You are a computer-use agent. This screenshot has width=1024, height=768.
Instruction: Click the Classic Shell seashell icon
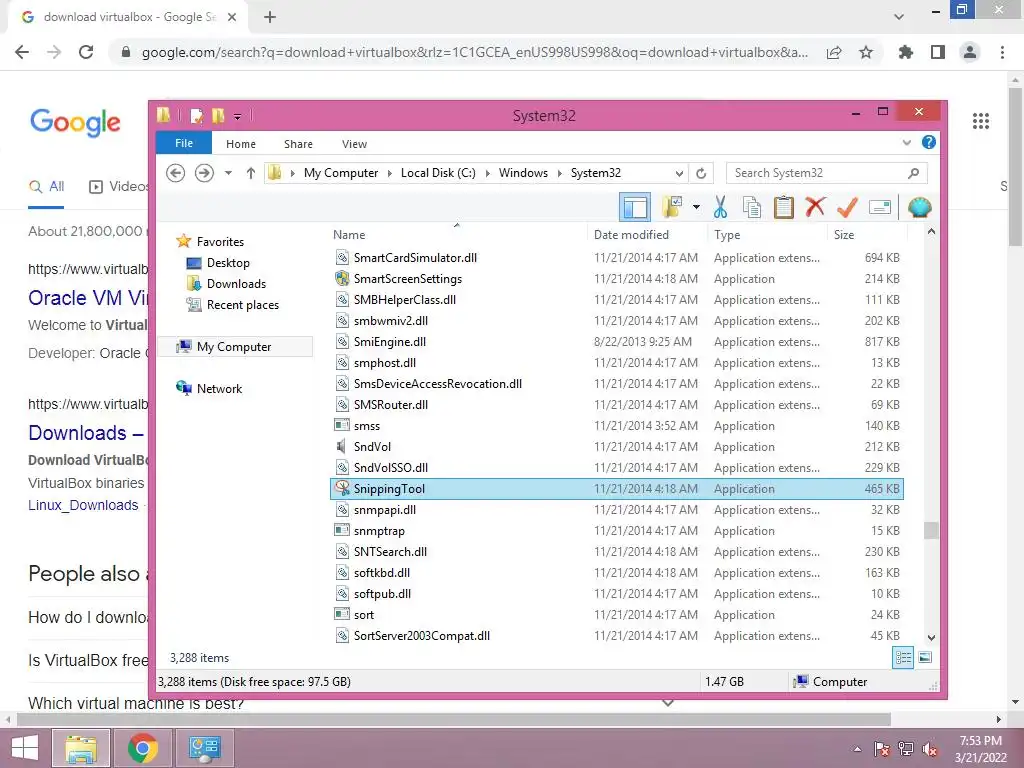click(920, 207)
